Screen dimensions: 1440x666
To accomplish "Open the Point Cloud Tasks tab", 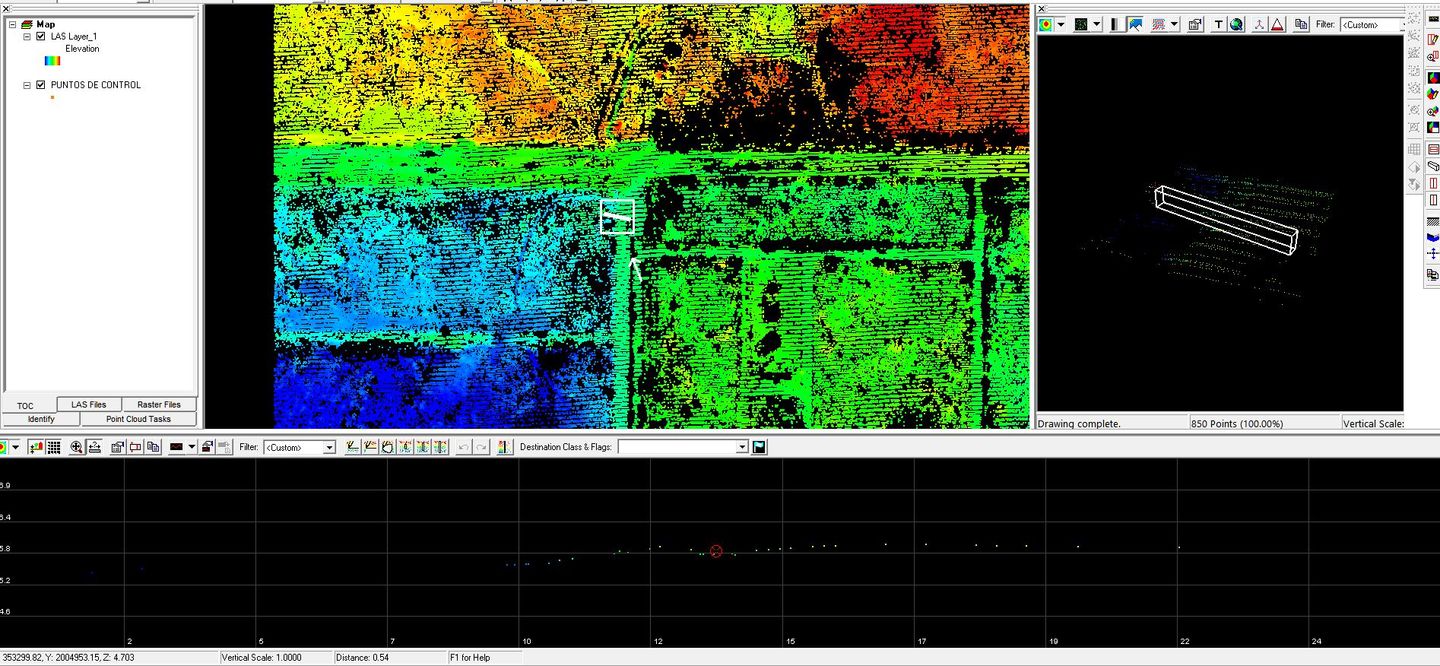I will [139, 419].
